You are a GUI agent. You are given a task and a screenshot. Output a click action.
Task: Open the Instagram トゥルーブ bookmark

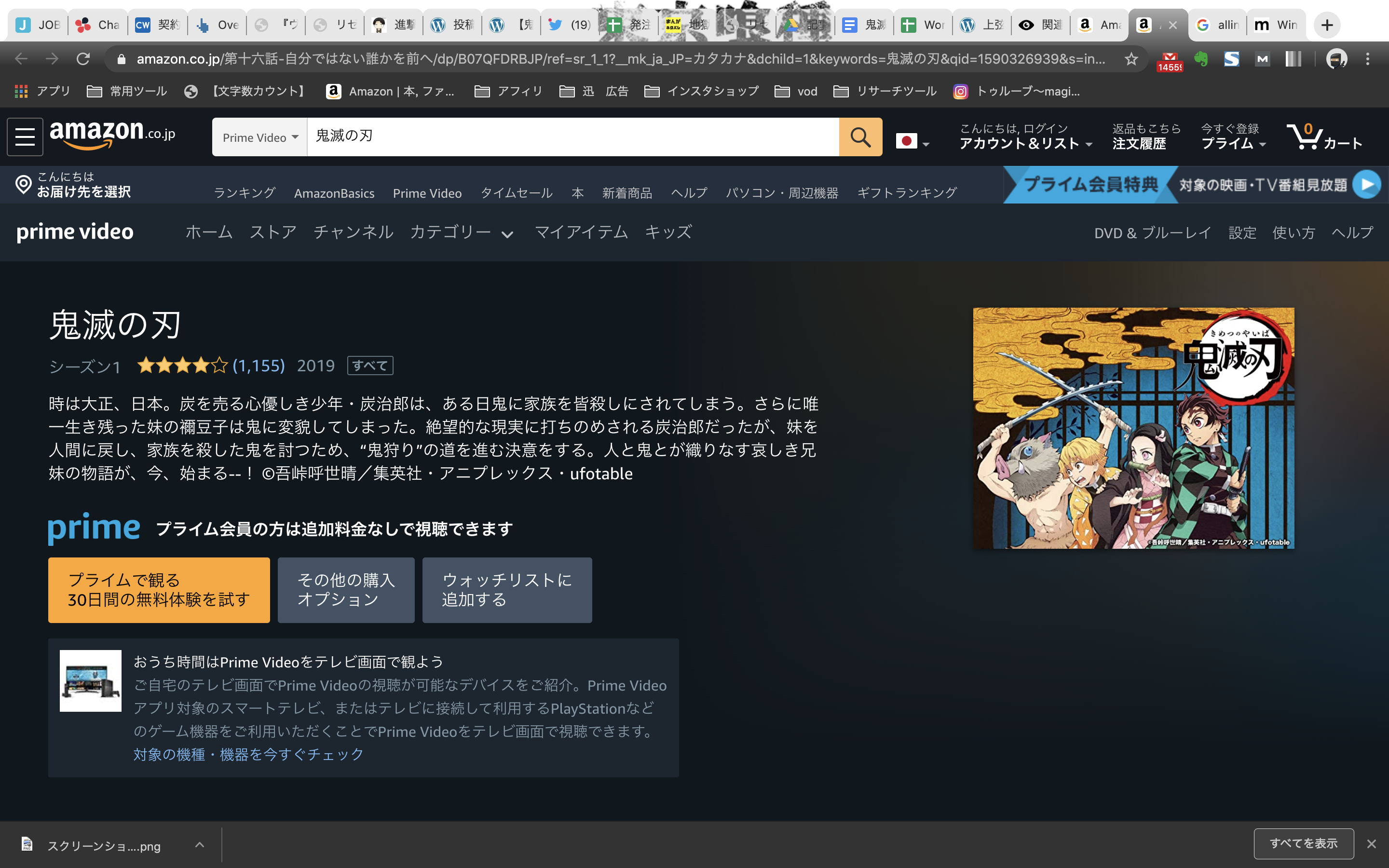pyautogui.click(x=1016, y=91)
